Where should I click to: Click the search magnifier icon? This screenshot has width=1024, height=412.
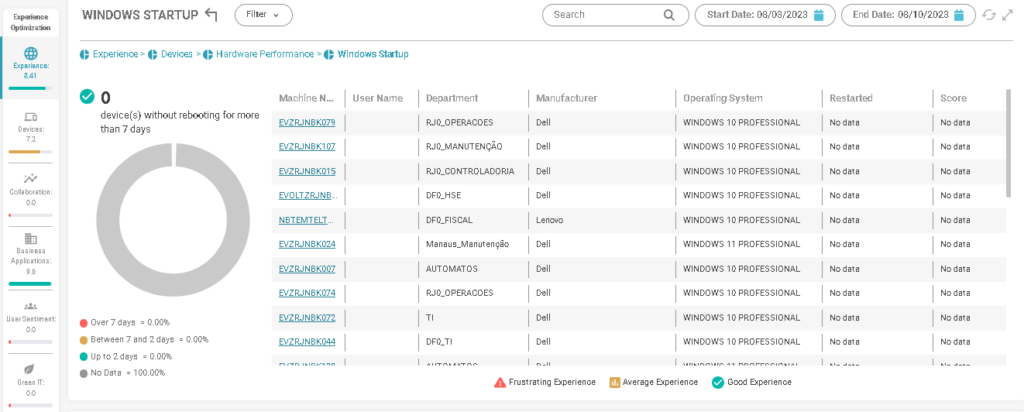[669, 15]
